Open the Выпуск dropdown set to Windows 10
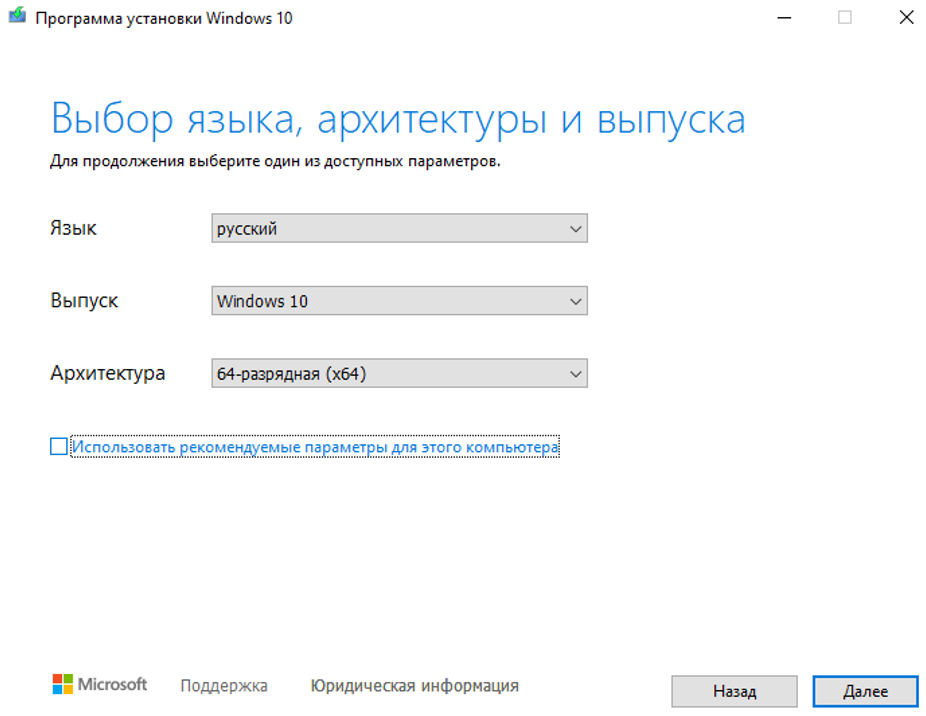This screenshot has height=716, width=926. click(399, 301)
